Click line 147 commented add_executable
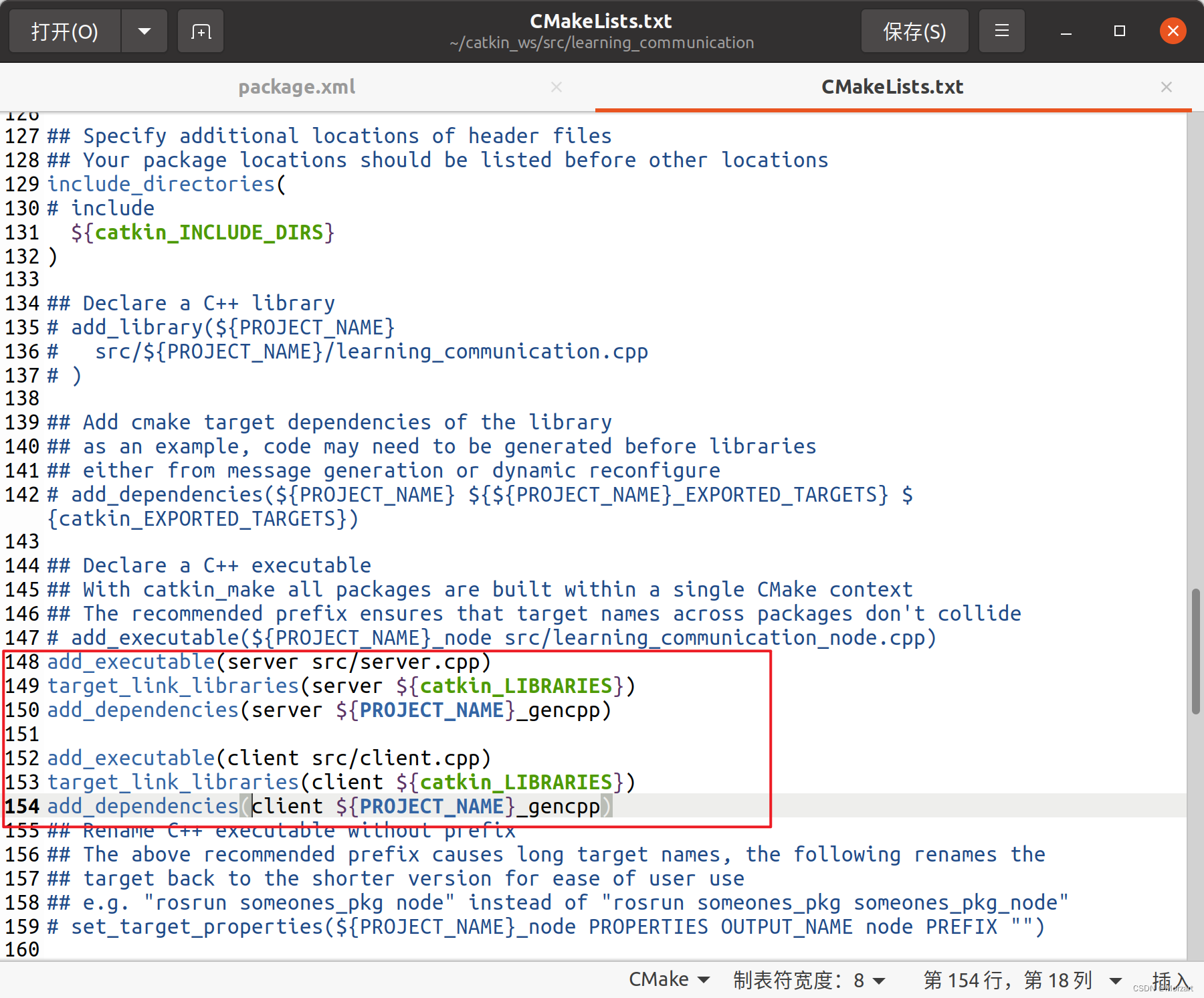 [492, 637]
